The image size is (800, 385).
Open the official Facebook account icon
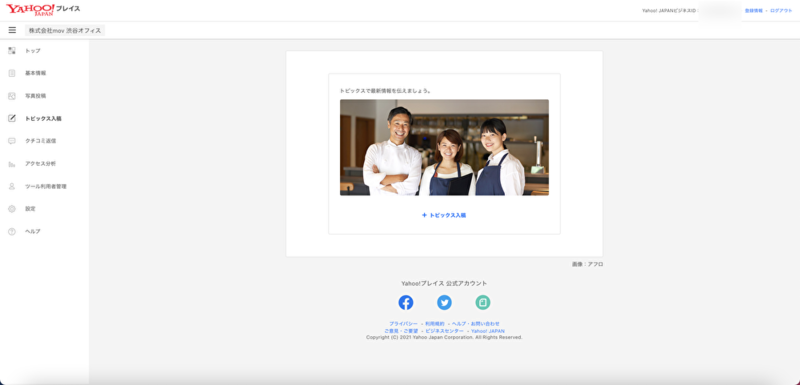click(x=406, y=302)
